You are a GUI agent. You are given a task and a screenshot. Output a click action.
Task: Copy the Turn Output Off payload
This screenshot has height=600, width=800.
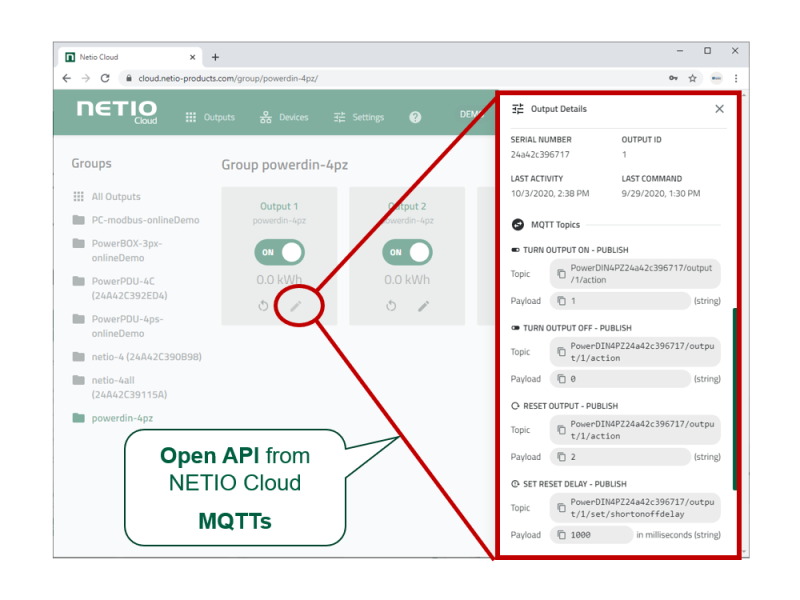tap(561, 379)
